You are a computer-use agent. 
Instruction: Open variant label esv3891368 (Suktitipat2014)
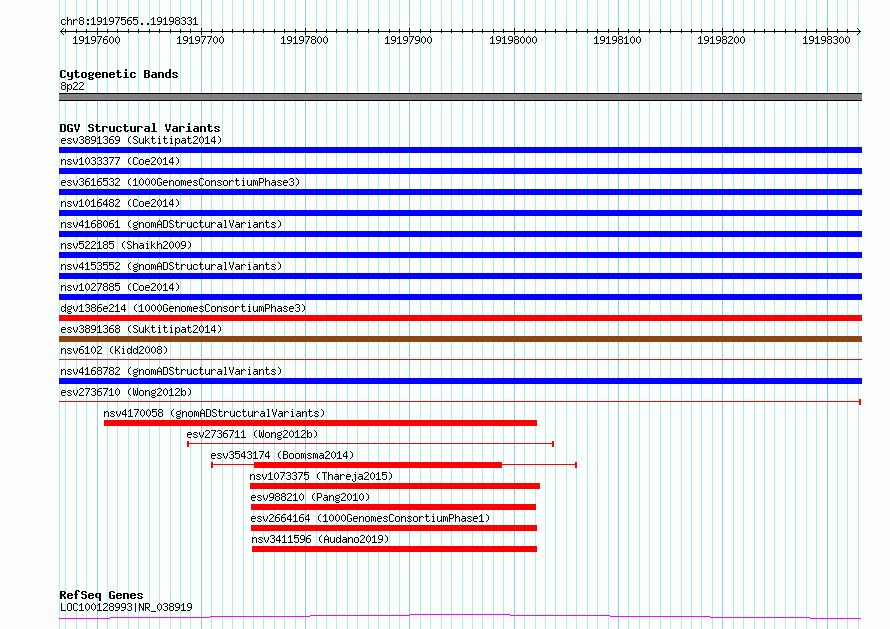coord(141,329)
